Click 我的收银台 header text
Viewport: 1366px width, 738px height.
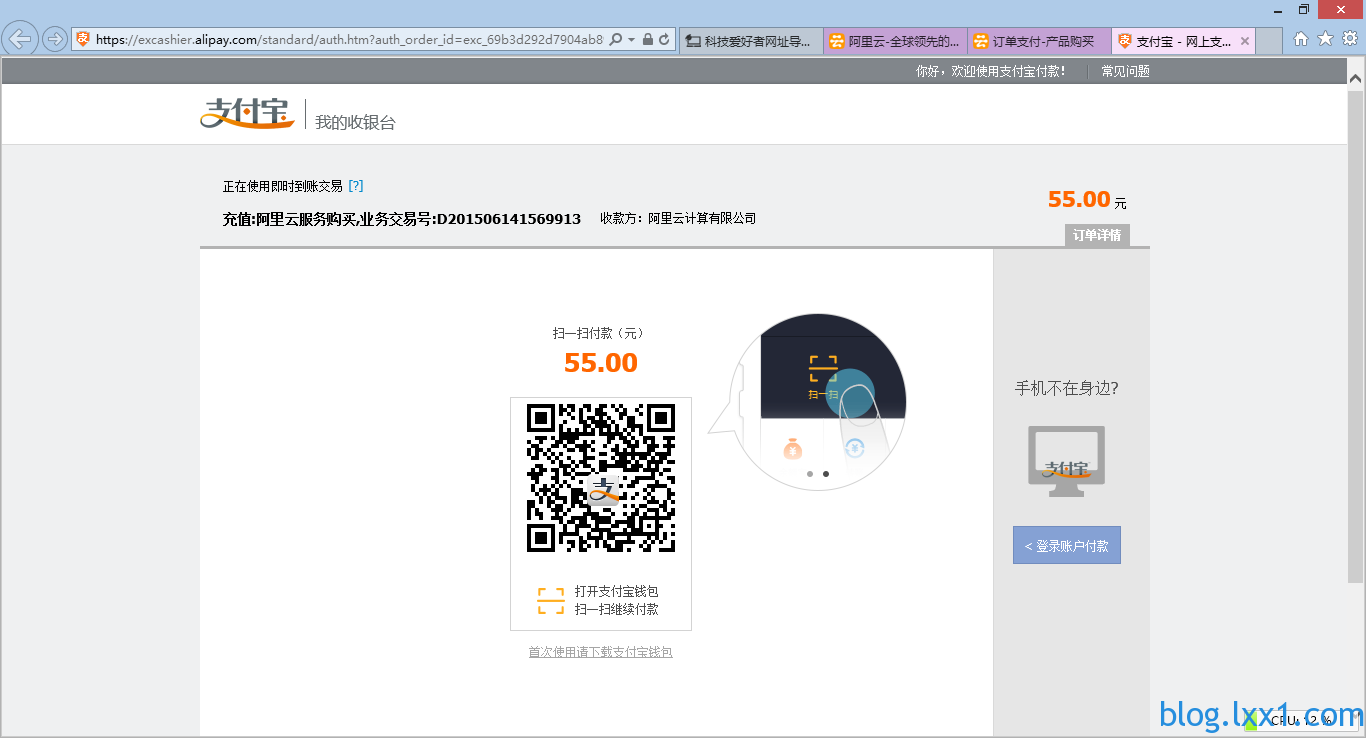[355, 122]
